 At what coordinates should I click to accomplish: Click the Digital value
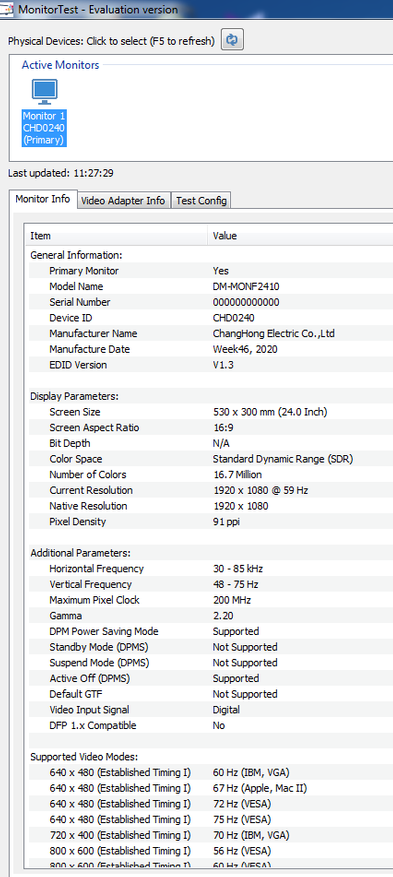click(226, 709)
